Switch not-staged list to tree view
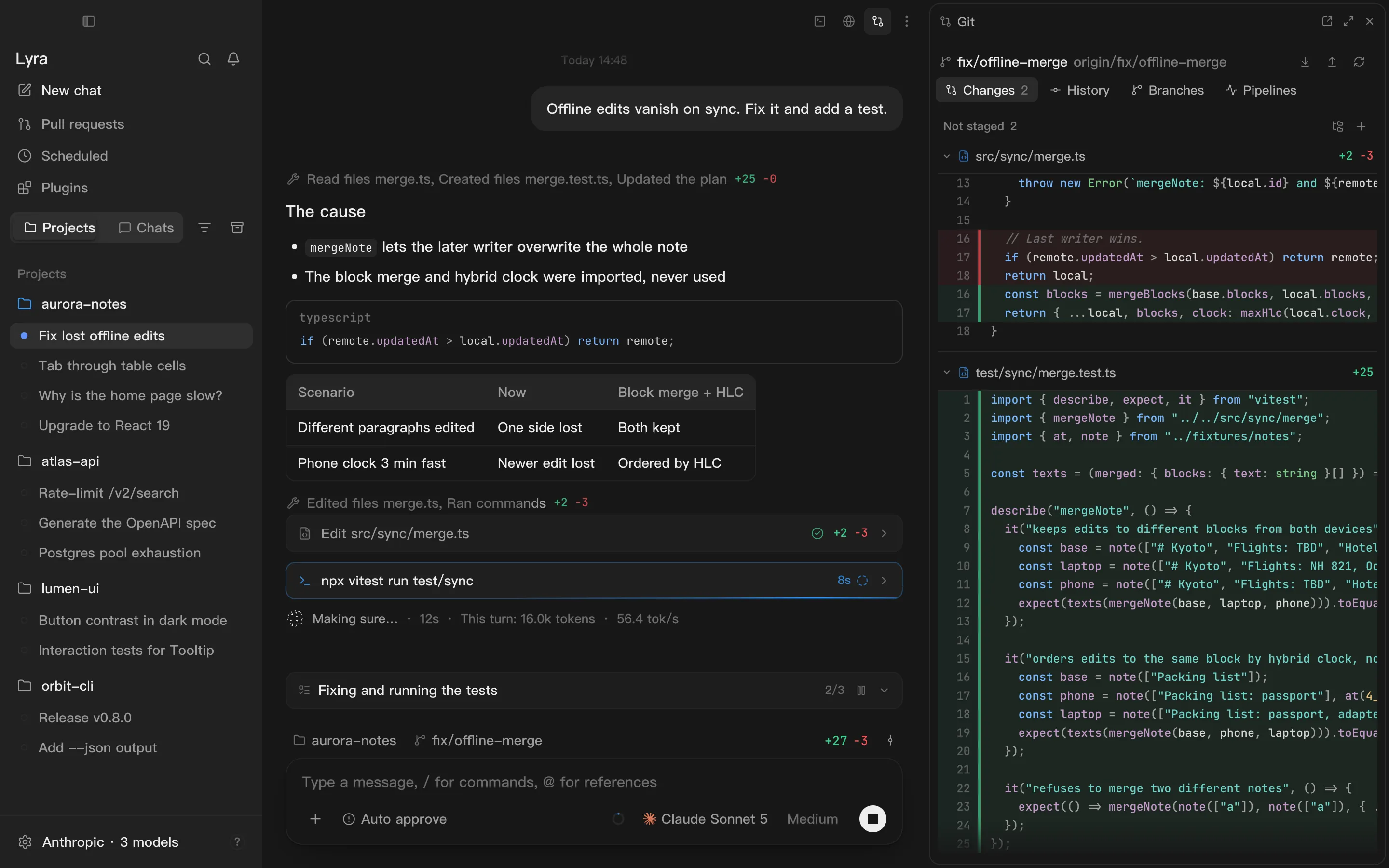 pos(1338,126)
